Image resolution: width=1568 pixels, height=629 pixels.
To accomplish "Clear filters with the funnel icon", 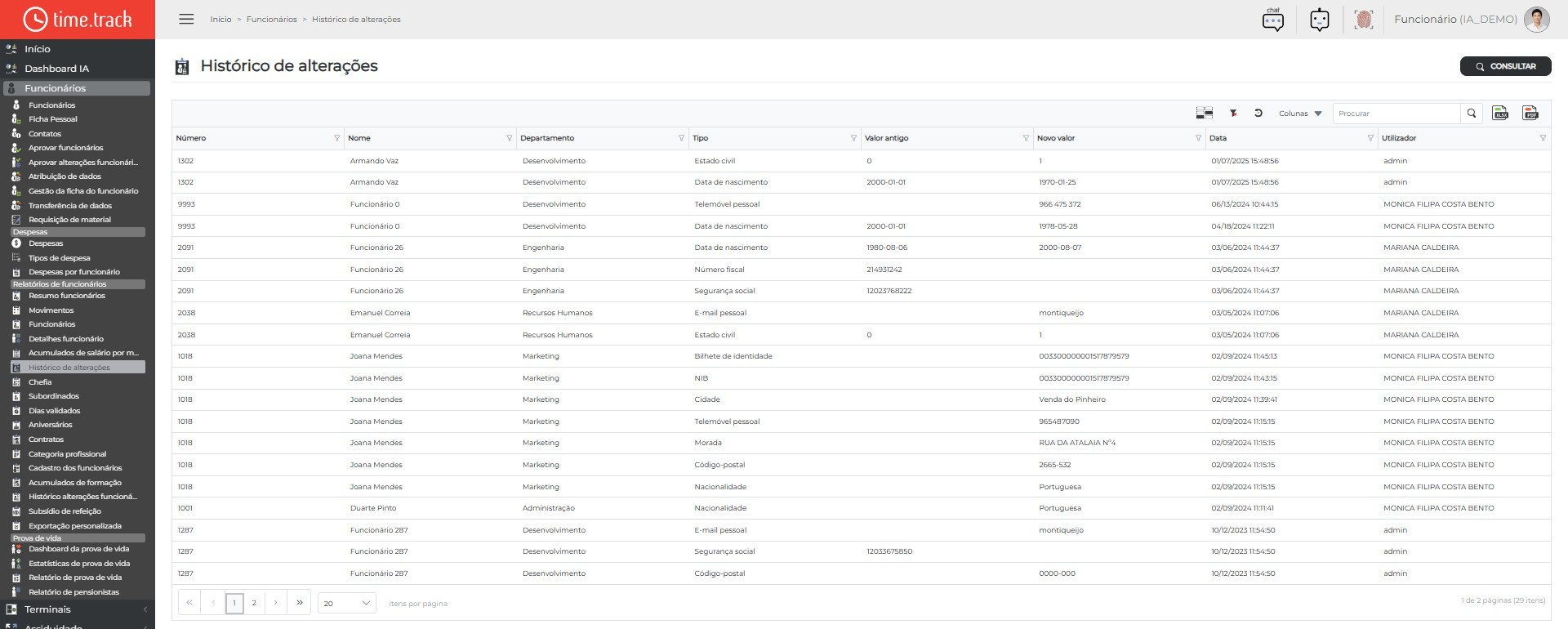I will [1233, 114].
